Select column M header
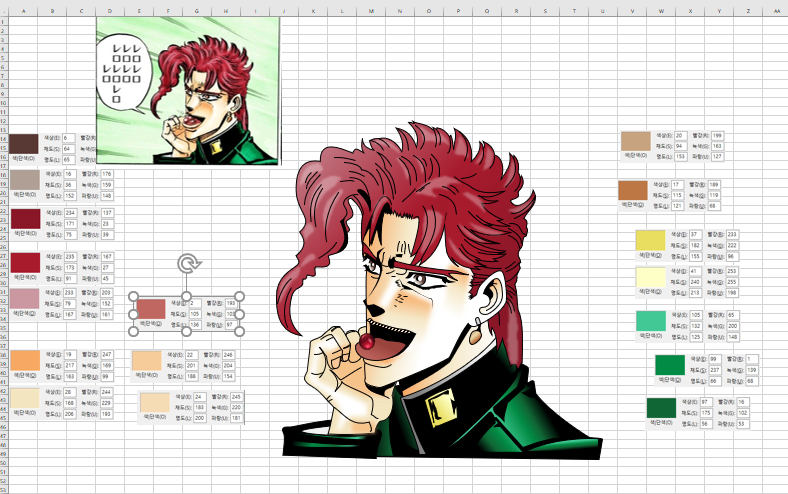The width and height of the screenshot is (788, 494). click(371, 11)
